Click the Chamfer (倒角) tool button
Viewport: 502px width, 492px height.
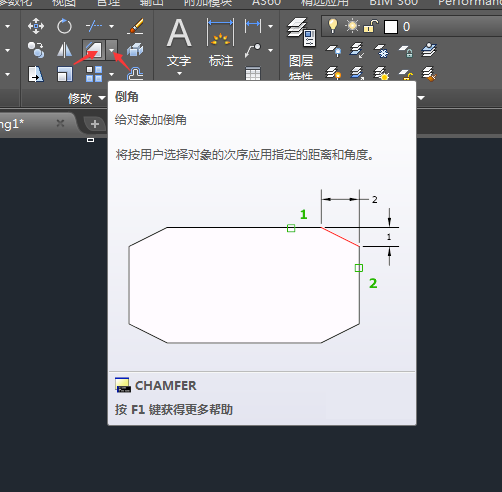[94, 50]
